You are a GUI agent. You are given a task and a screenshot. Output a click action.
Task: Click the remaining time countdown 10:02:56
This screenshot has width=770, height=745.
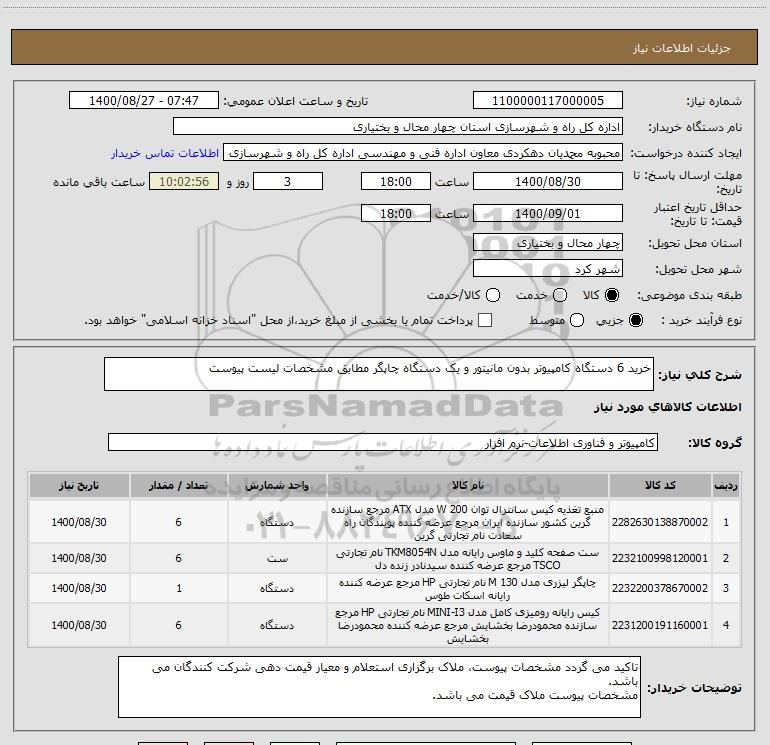coord(184,181)
